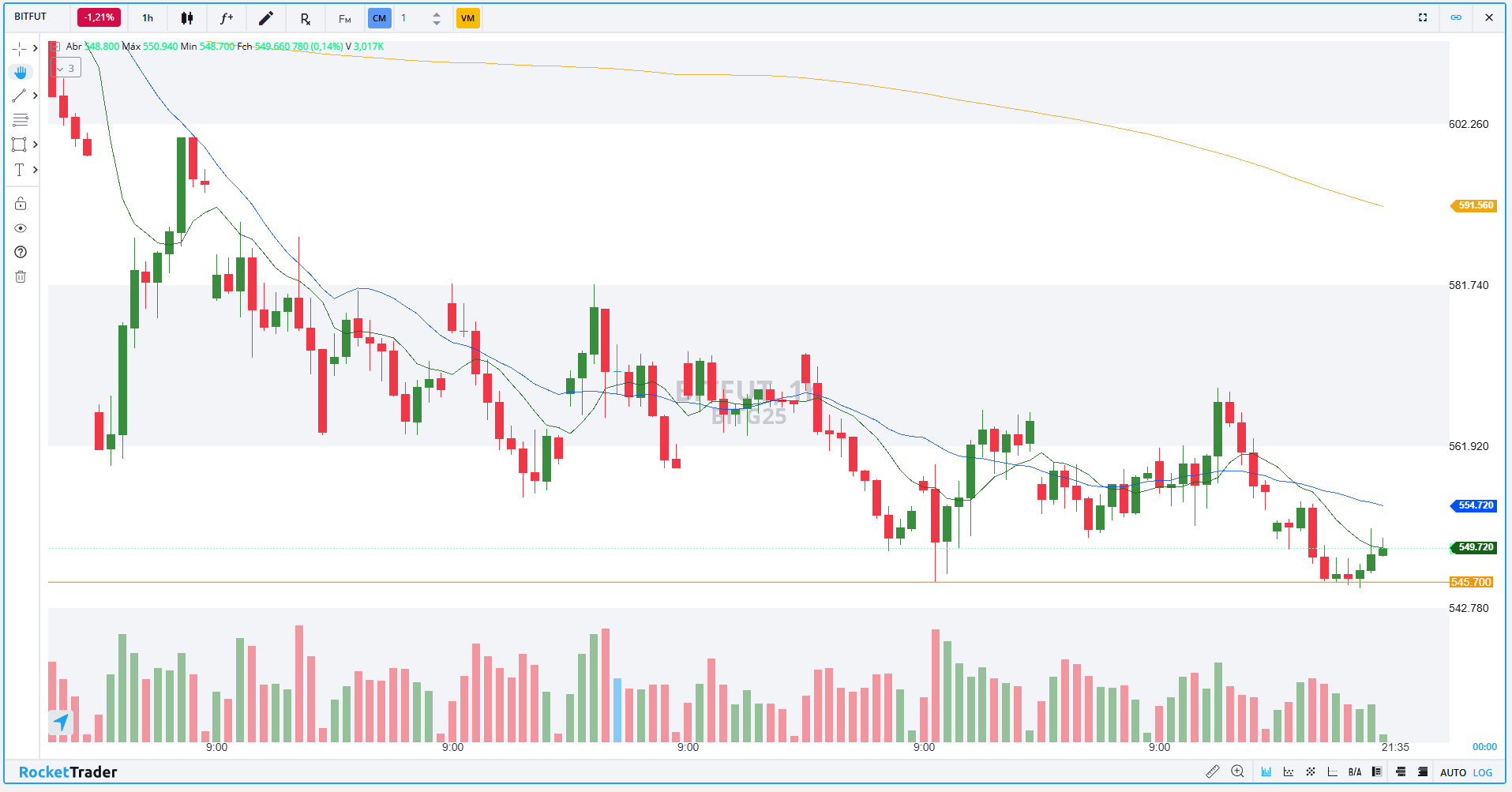The image size is (1512, 792).
Task: Click the blue CM button
Action: tap(380, 18)
